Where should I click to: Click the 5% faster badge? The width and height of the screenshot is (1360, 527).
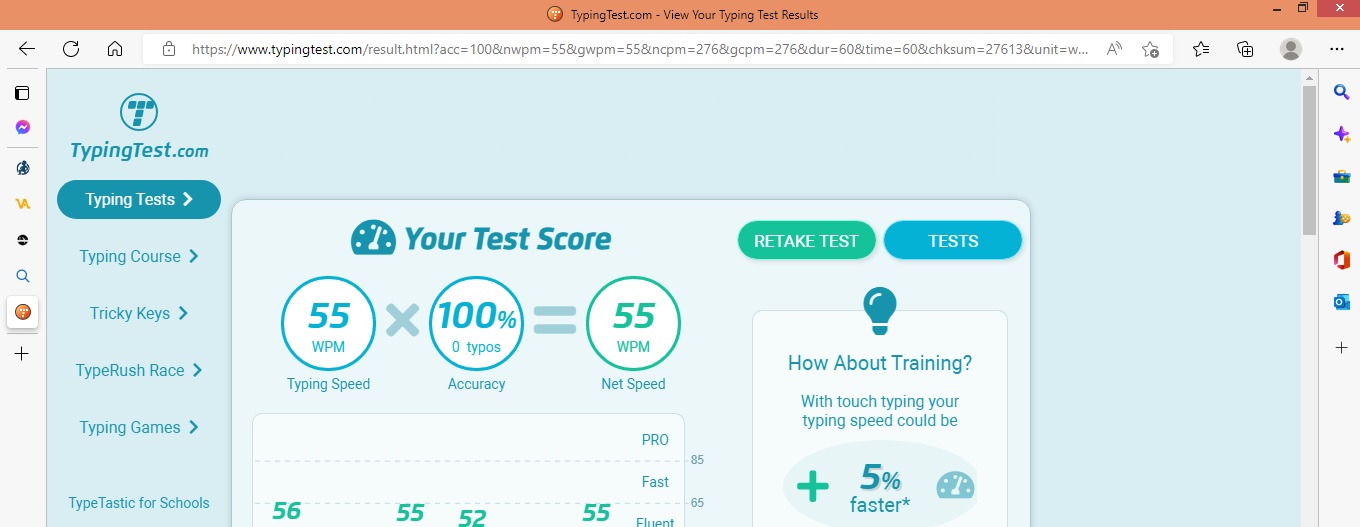pos(880,485)
